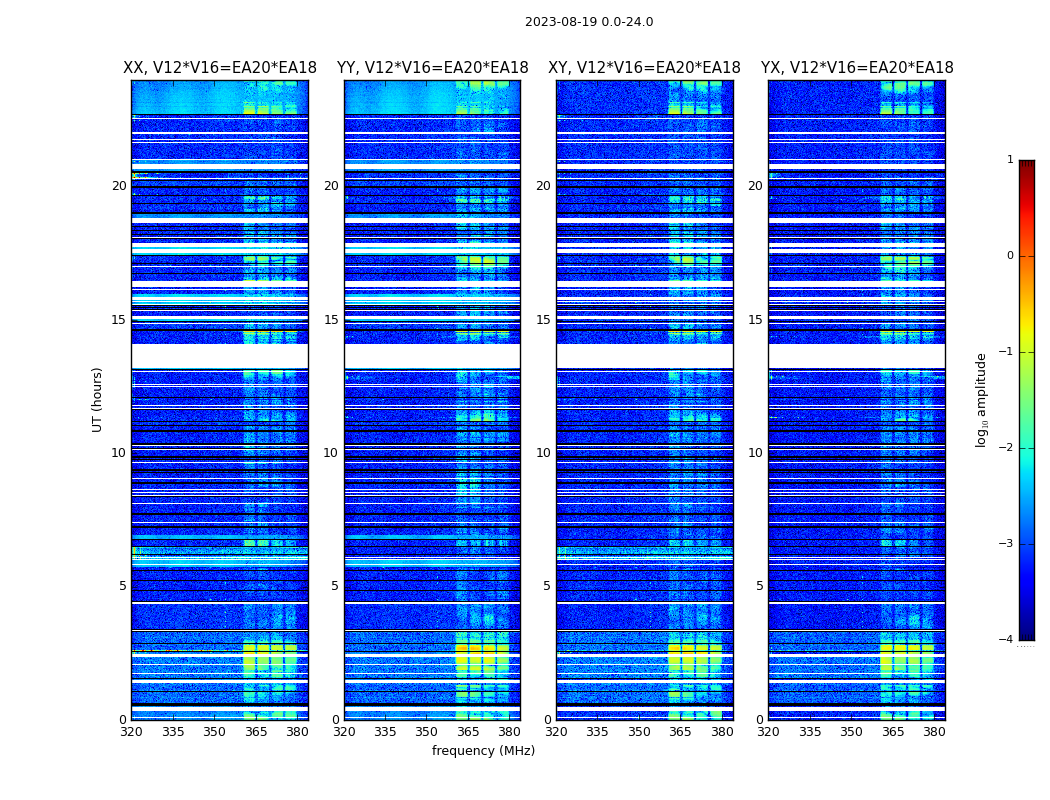Image resolution: width=1050 pixels, height=800 pixels.
Task: Click the 20 hour tick on XX panel
Action: (x=119, y=186)
